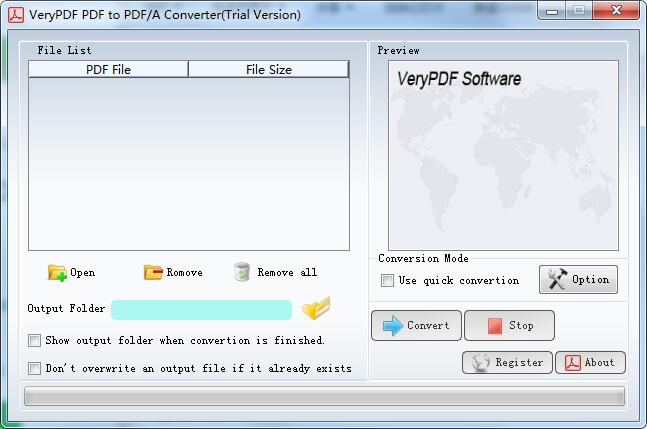Enable Show output folder when conversion finished
The image size is (647, 429).
[x=34, y=341]
